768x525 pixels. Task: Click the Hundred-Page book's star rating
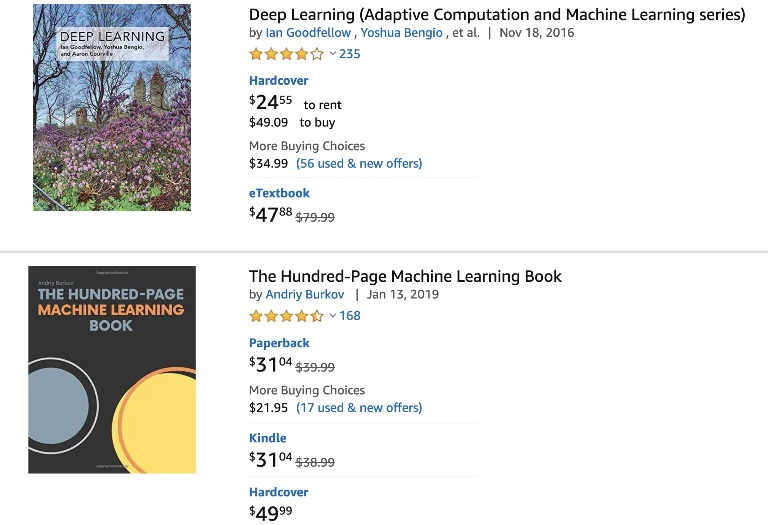pos(286,316)
